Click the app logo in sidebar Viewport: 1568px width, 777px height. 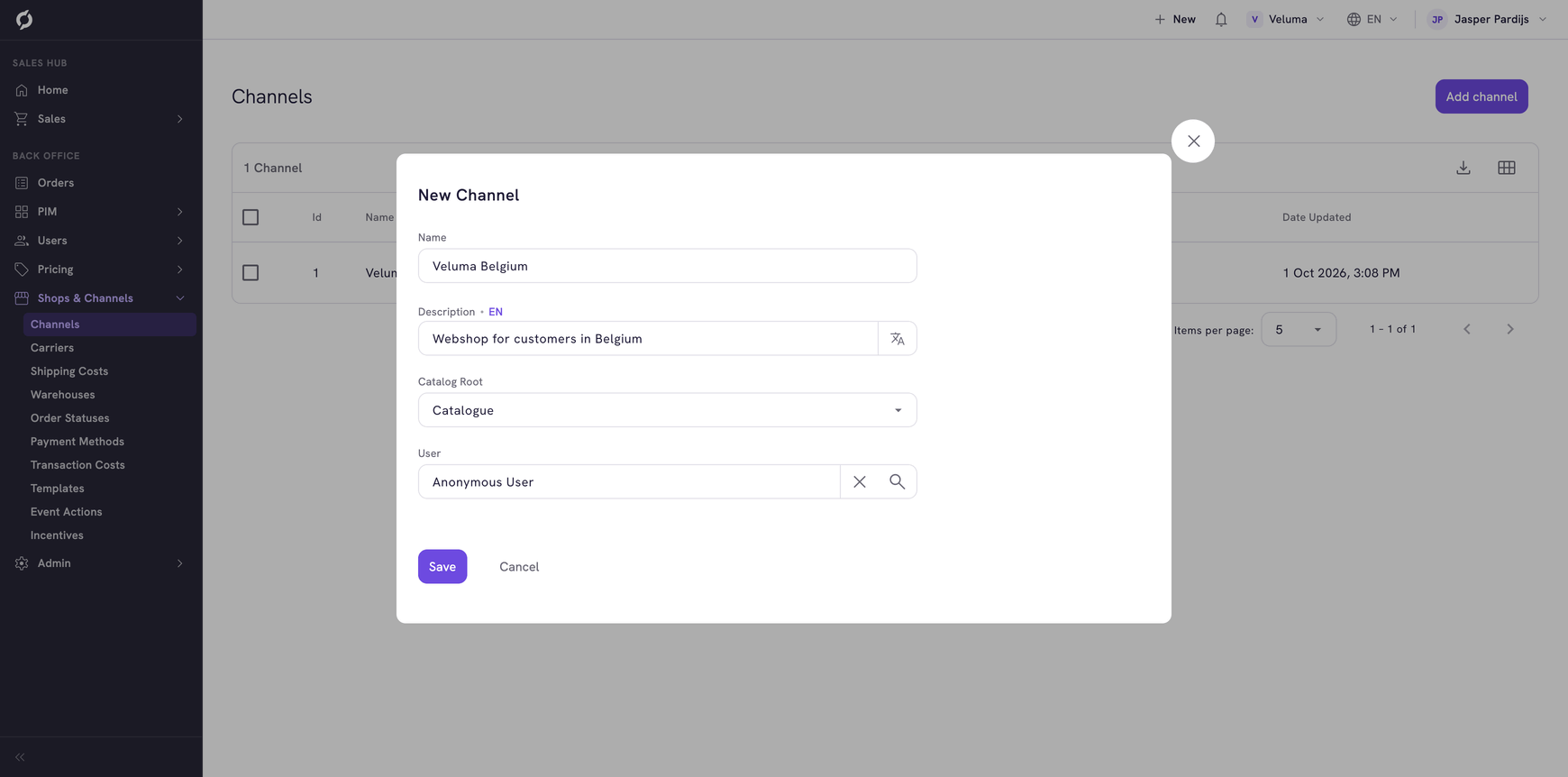click(24, 20)
